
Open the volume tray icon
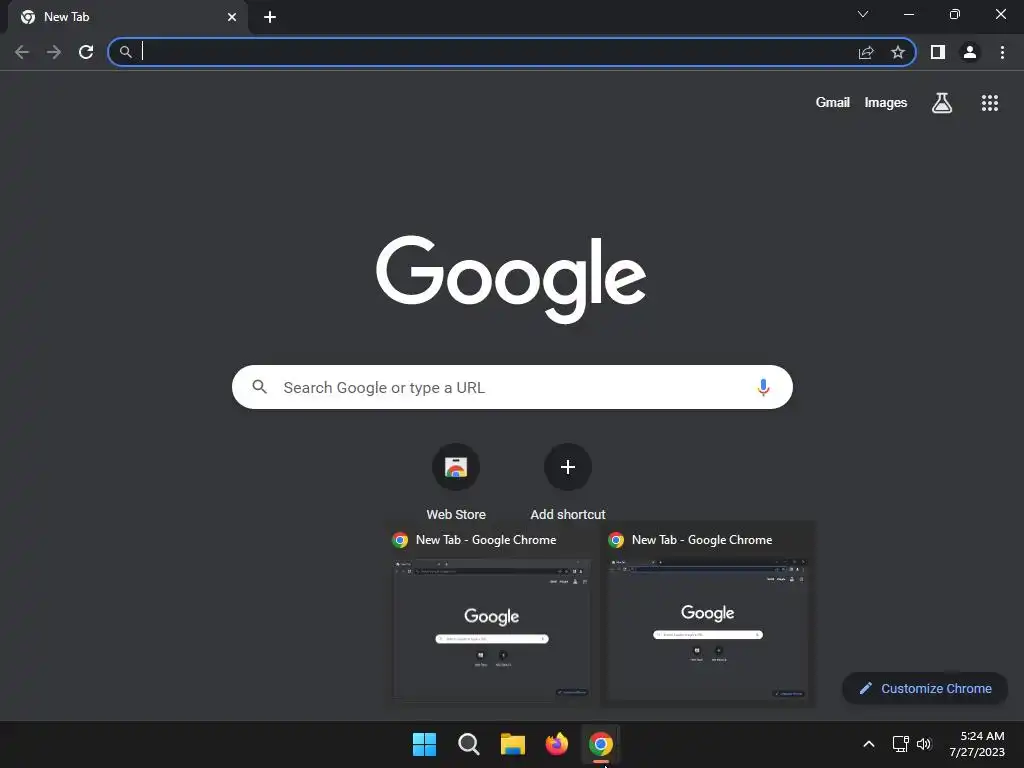click(923, 744)
